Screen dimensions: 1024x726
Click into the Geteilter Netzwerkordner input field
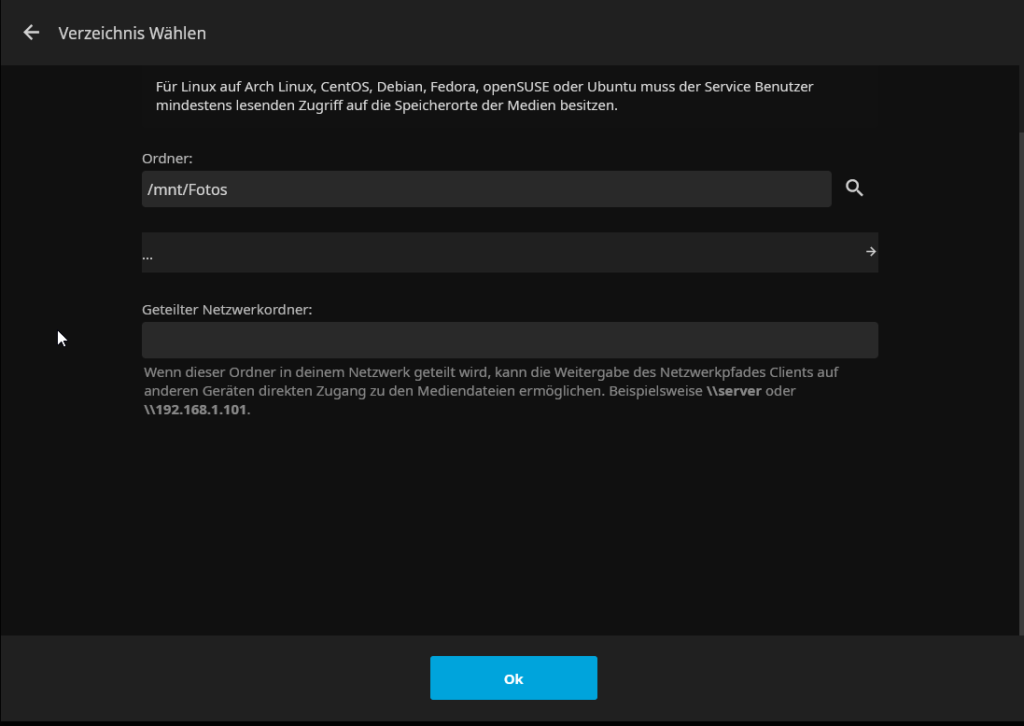click(510, 340)
